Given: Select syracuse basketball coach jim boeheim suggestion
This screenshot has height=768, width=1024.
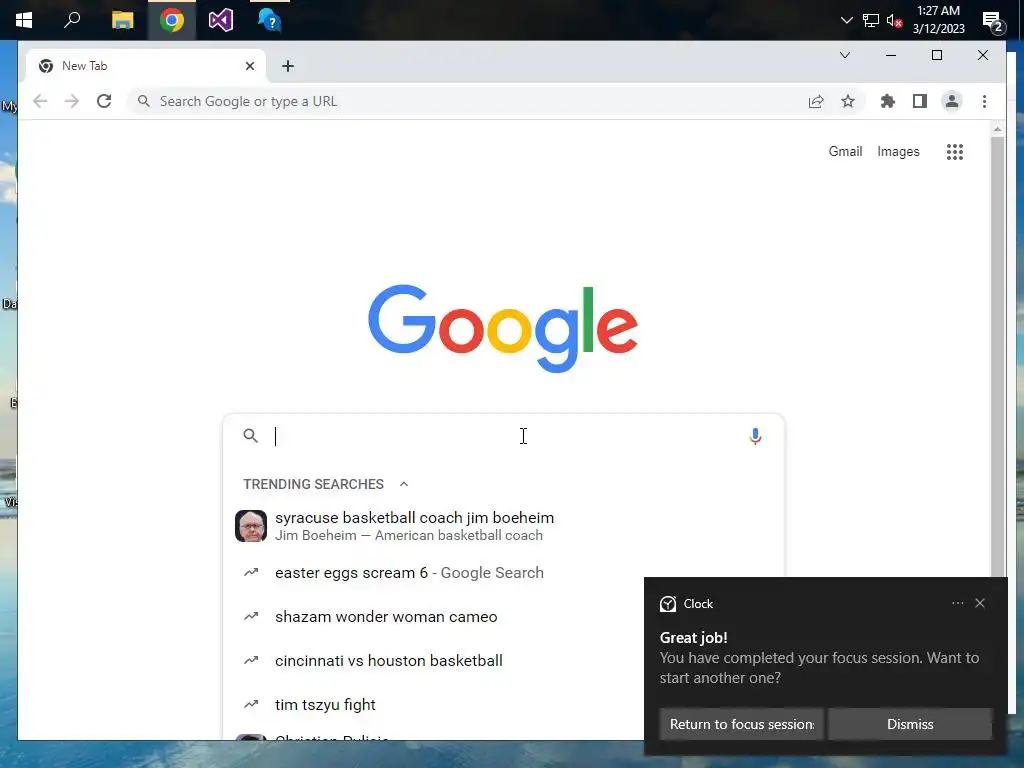Looking at the screenshot, I should 503,526.
